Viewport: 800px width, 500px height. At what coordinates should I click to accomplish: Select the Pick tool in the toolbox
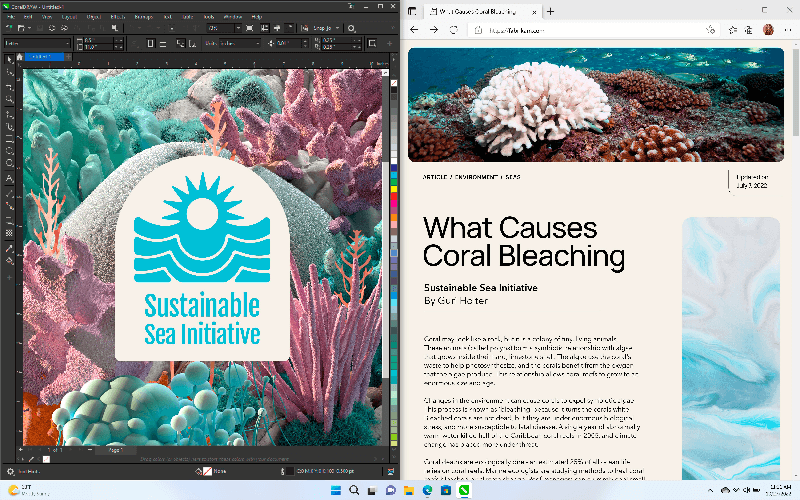pos(9,60)
